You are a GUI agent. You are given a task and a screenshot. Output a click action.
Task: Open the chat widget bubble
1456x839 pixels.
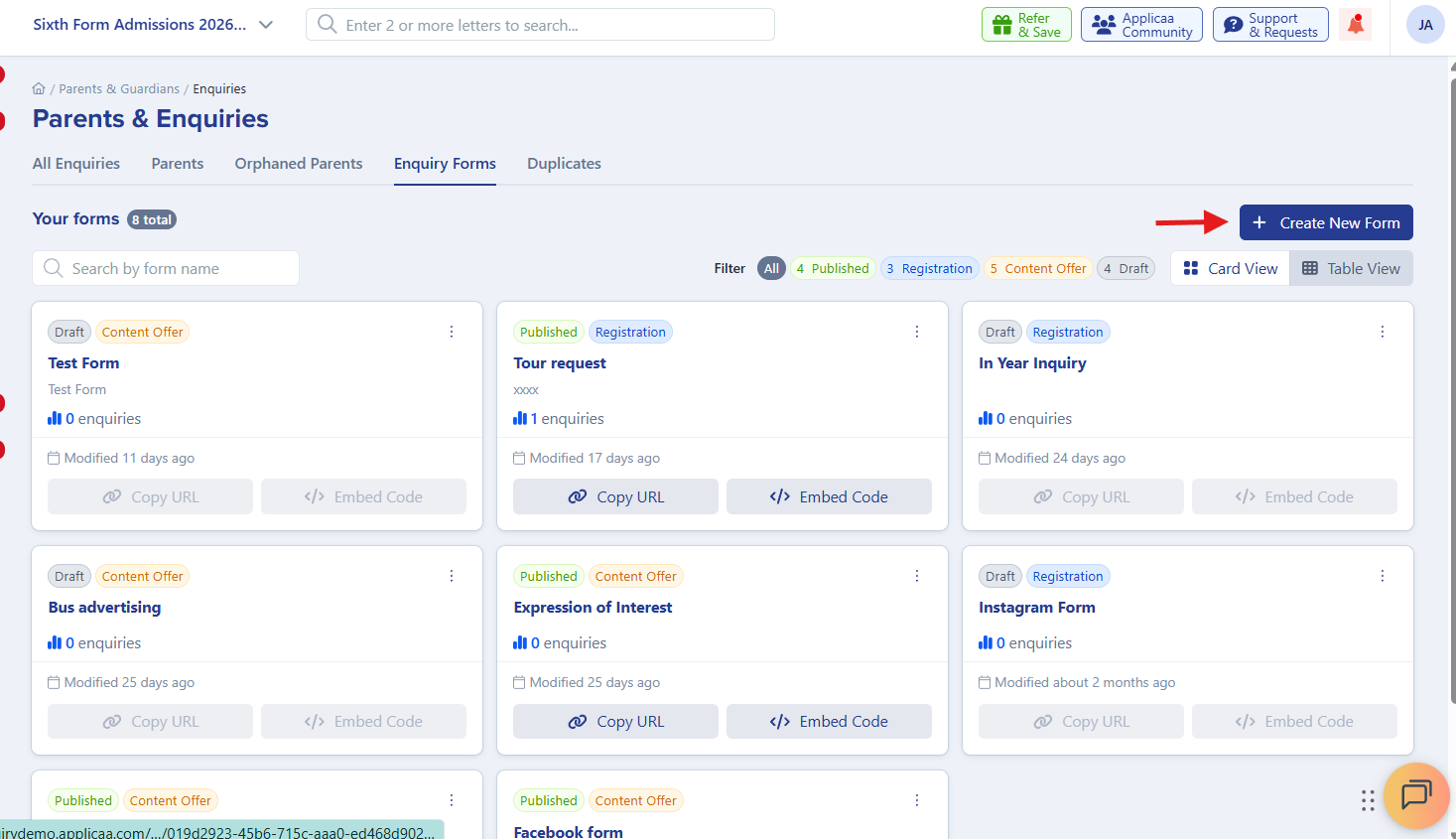(x=1416, y=795)
